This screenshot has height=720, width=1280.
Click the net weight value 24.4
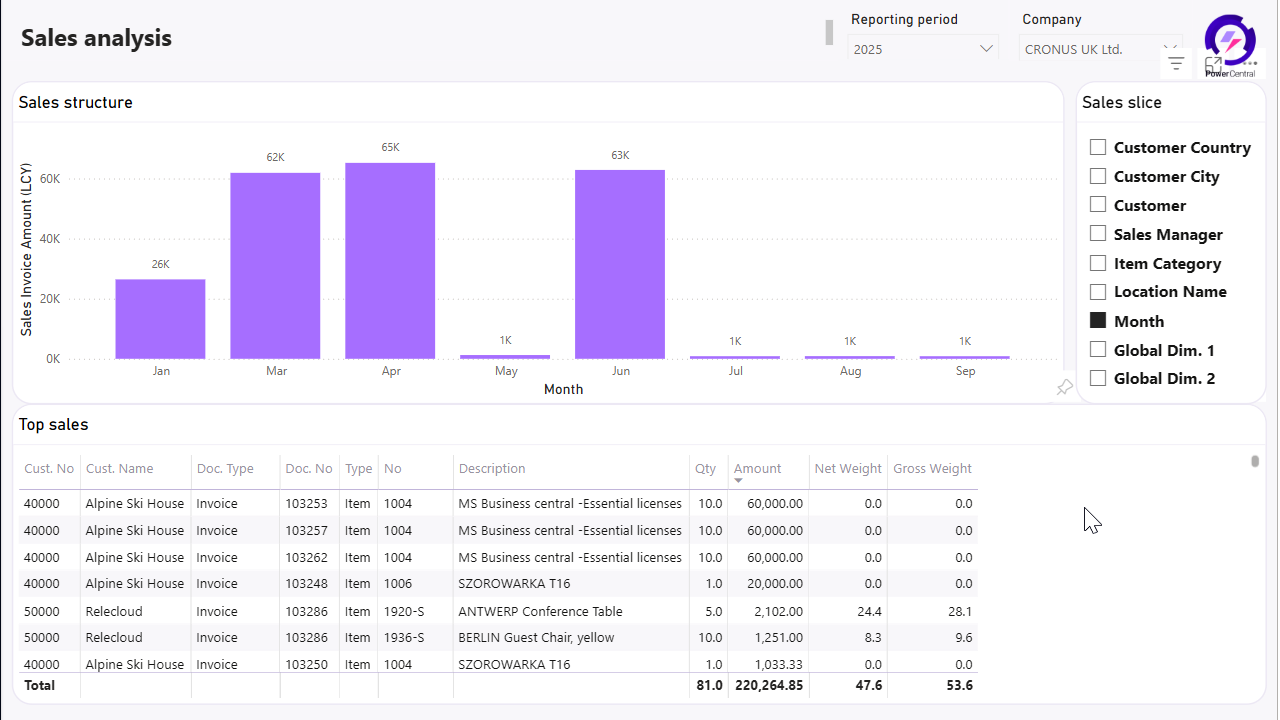[x=870, y=611]
